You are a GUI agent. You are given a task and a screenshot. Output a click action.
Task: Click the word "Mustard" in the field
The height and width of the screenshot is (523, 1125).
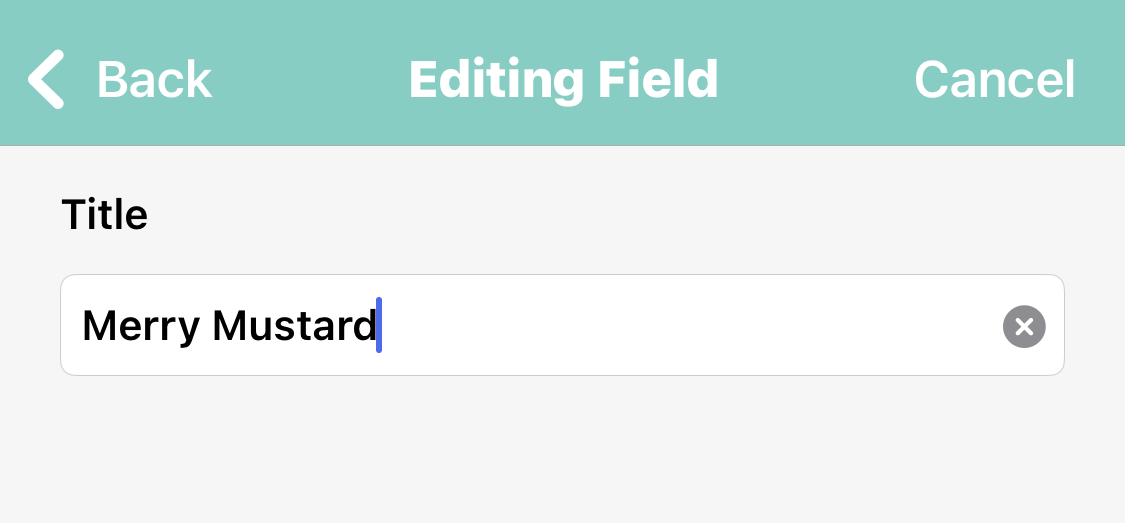(x=294, y=326)
